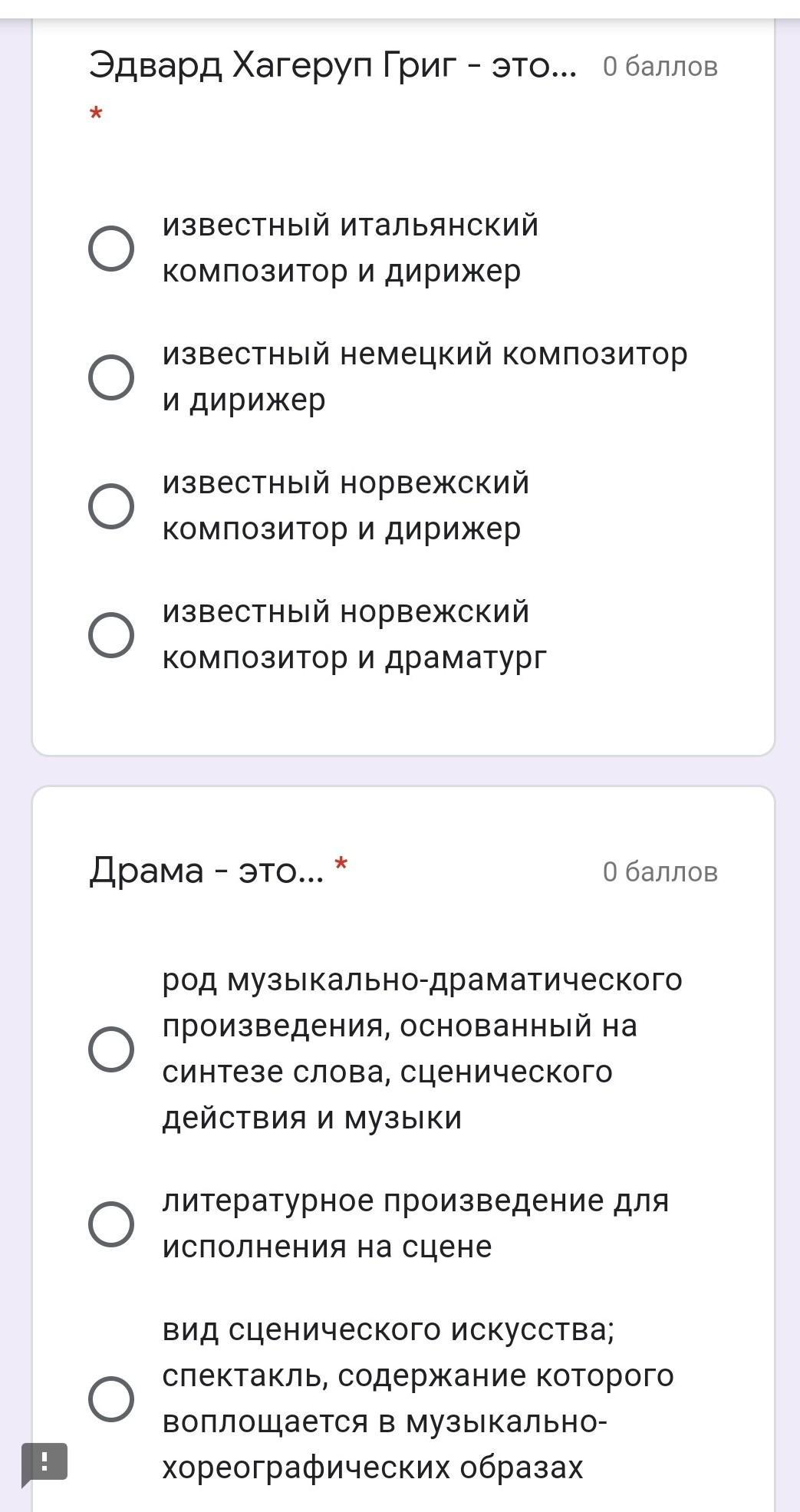The width and height of the screenshot is (800, 1512).
Task: Click the option text starting 'род музыкально-драматического'
Action: 422,1048
